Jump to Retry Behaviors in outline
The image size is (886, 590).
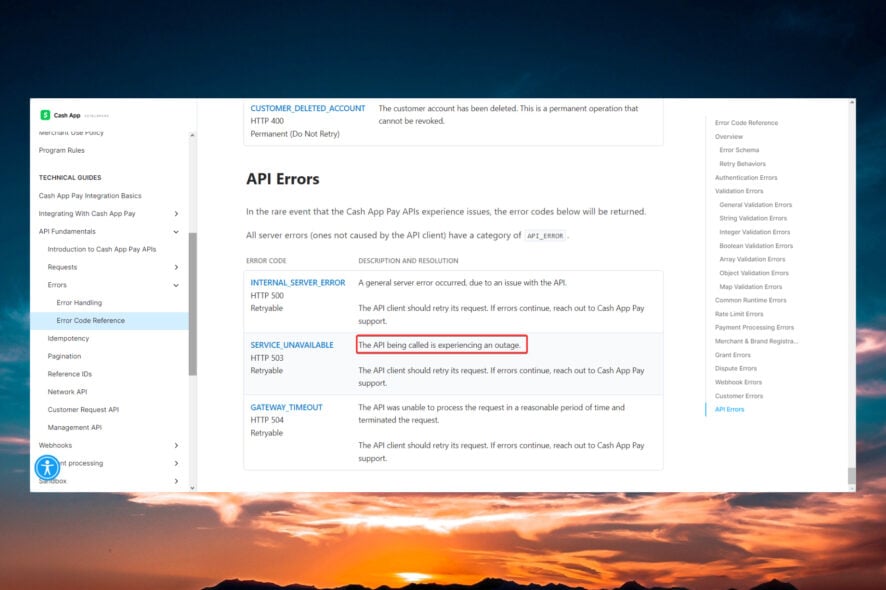(x=742, y=164)
